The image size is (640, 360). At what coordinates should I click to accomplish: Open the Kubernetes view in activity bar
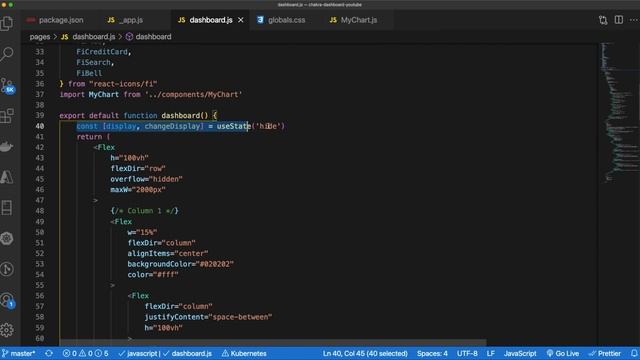point(7,238)
